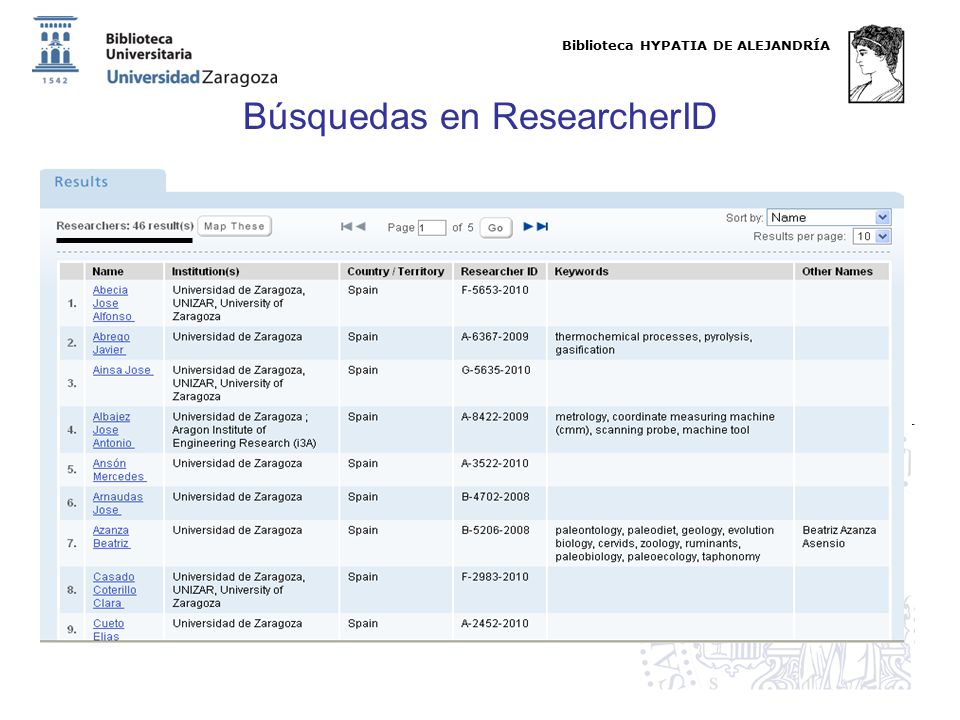
Task: Open the Results per page dropdown
Action: (872, 236)
